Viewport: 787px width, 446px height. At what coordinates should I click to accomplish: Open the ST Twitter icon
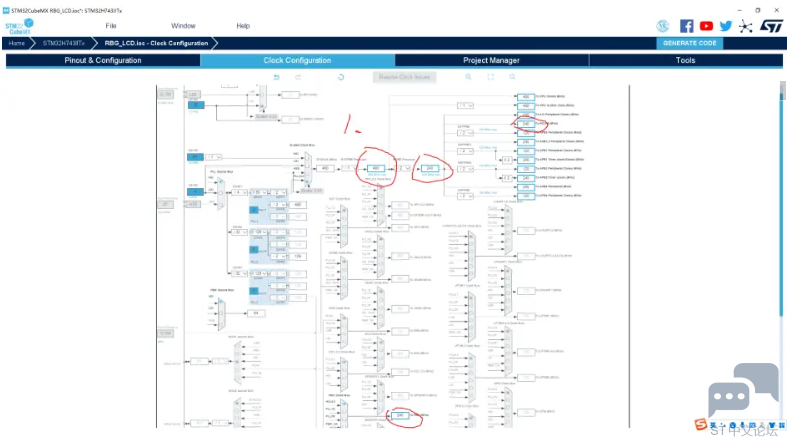pyautogui.click(x=725, y=26)
